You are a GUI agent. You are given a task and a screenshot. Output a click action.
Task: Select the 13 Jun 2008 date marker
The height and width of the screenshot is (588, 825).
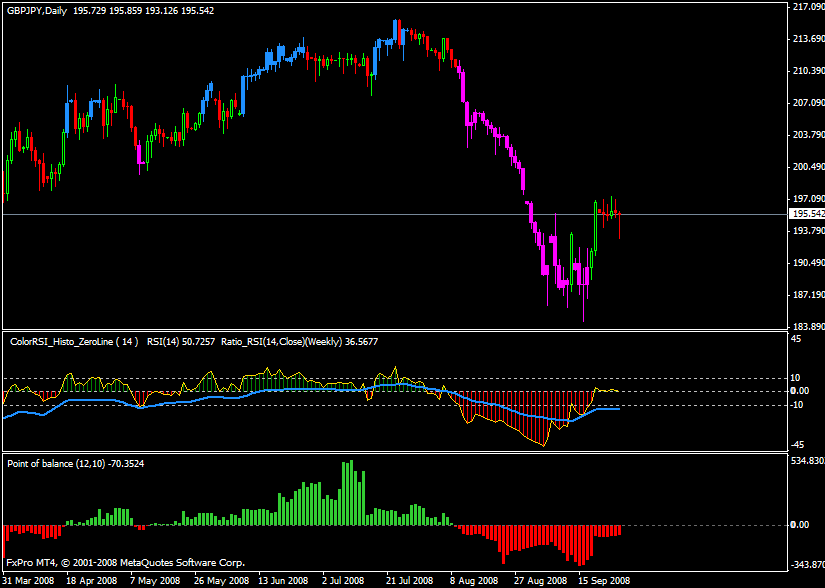[283, 580]
